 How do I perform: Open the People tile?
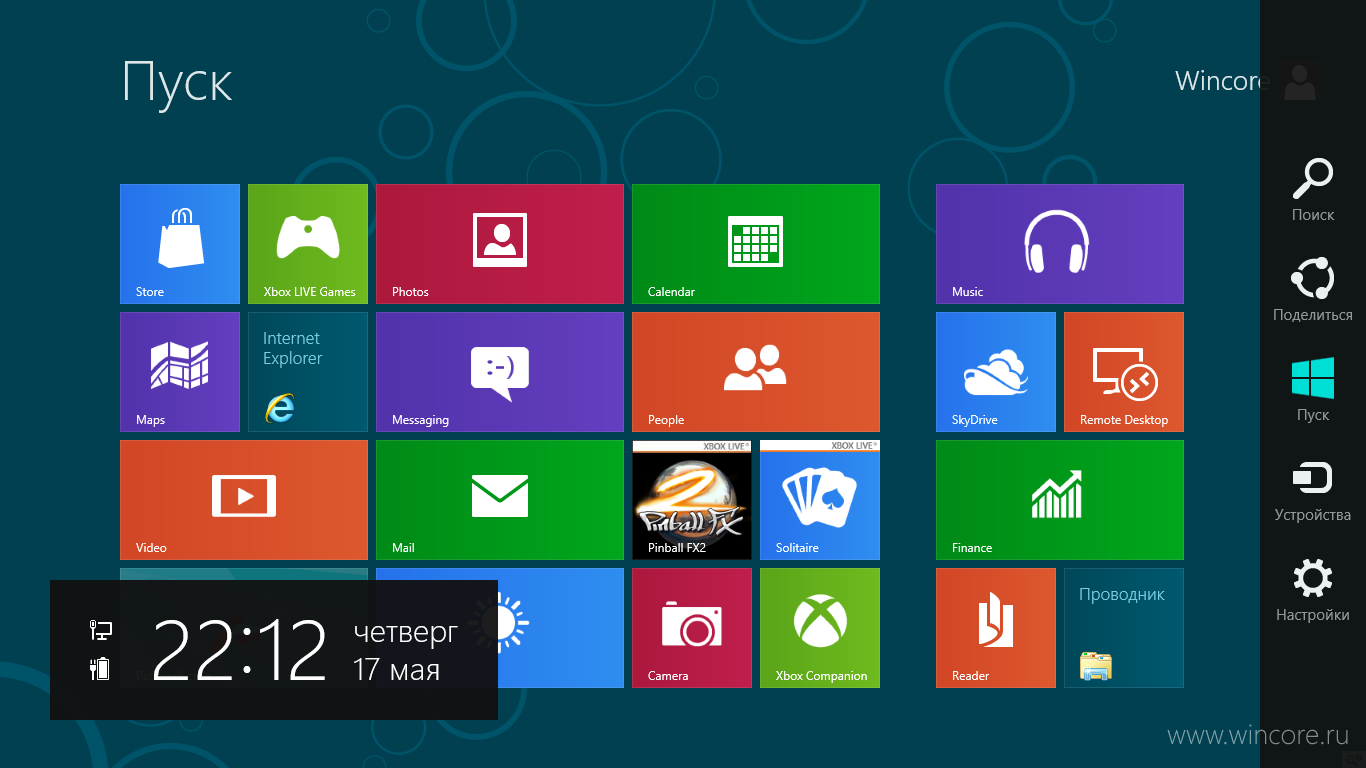tap(756, 372)
